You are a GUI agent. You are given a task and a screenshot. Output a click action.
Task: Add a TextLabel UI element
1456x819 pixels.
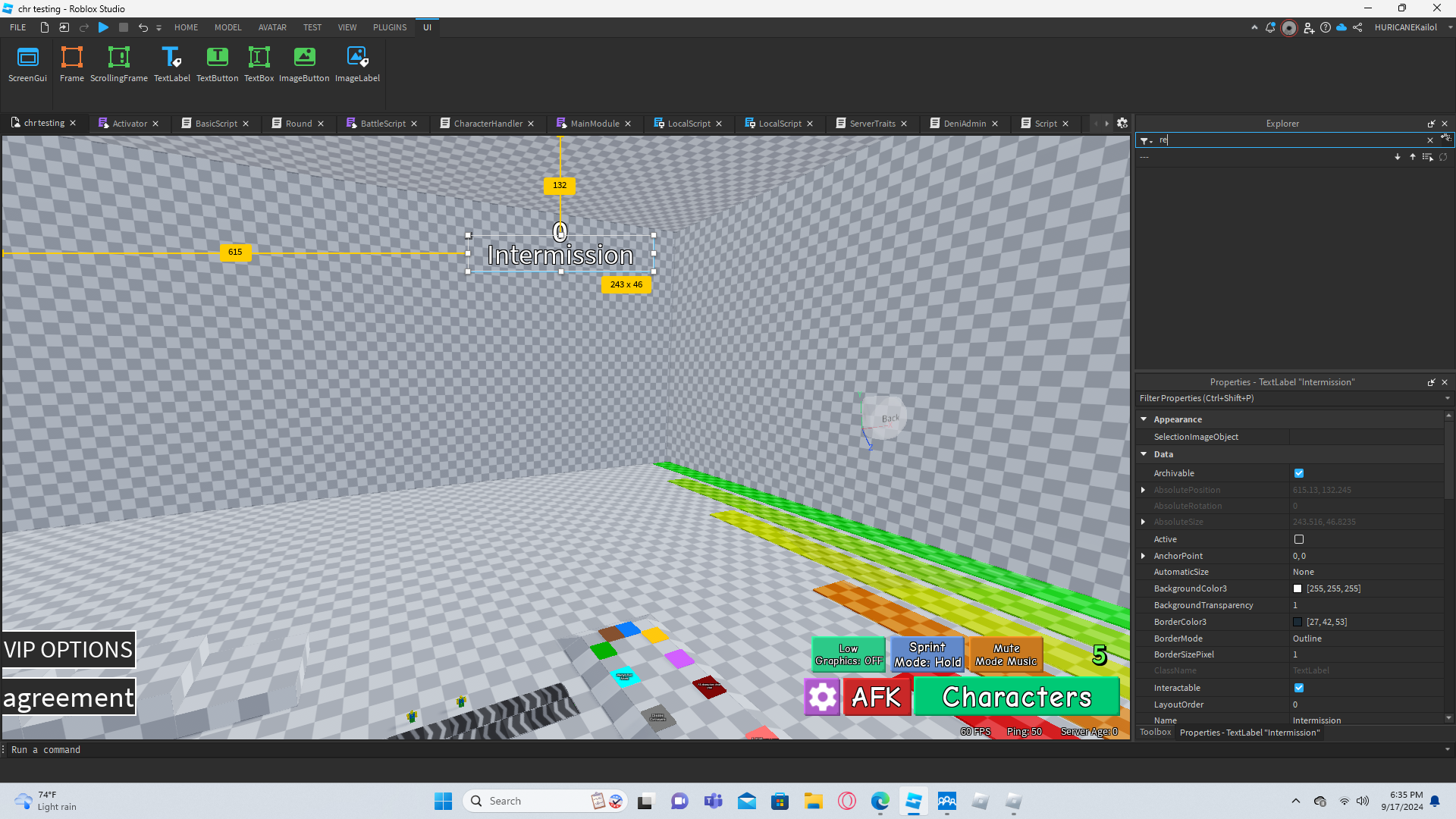[x=171, y=64]
